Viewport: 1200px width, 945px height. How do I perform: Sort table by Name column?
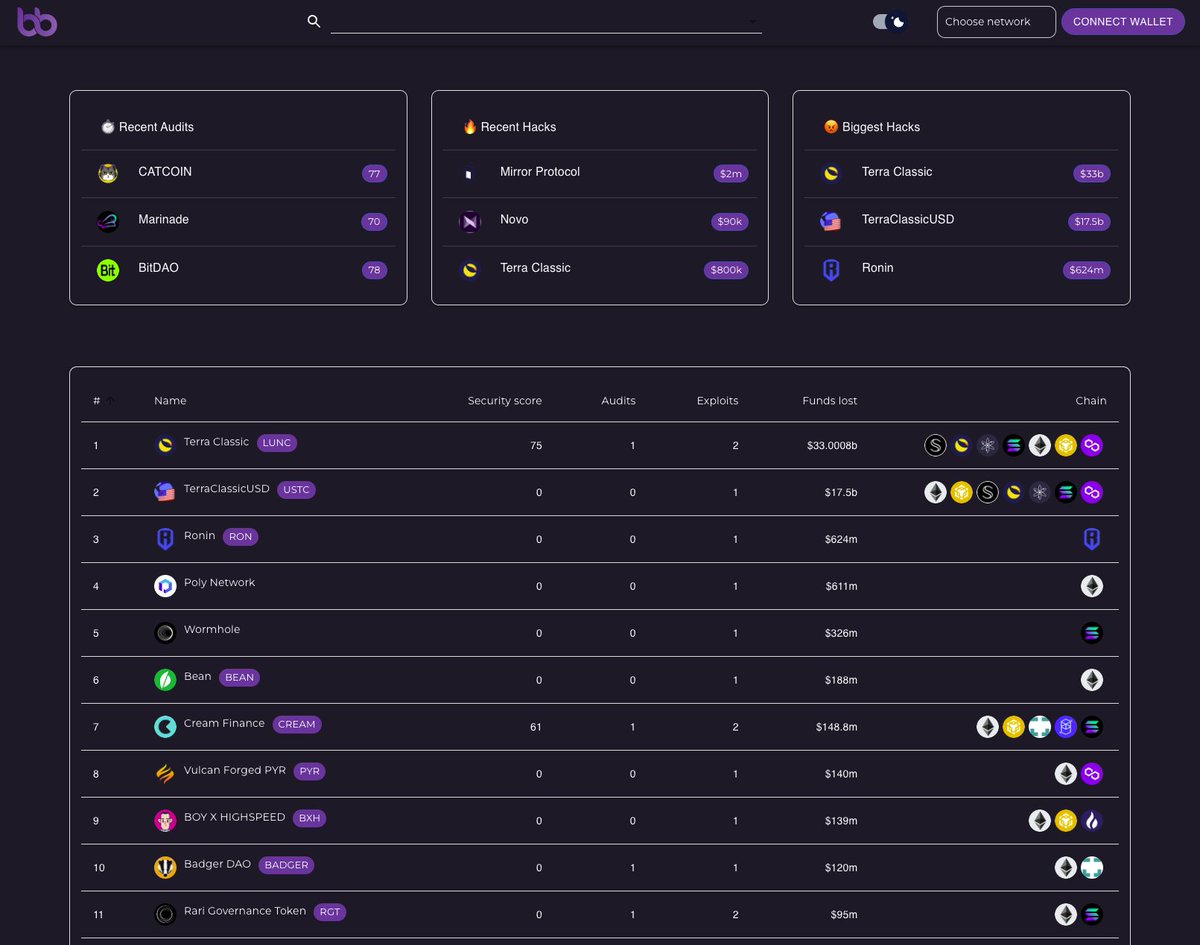click(170, 401)
